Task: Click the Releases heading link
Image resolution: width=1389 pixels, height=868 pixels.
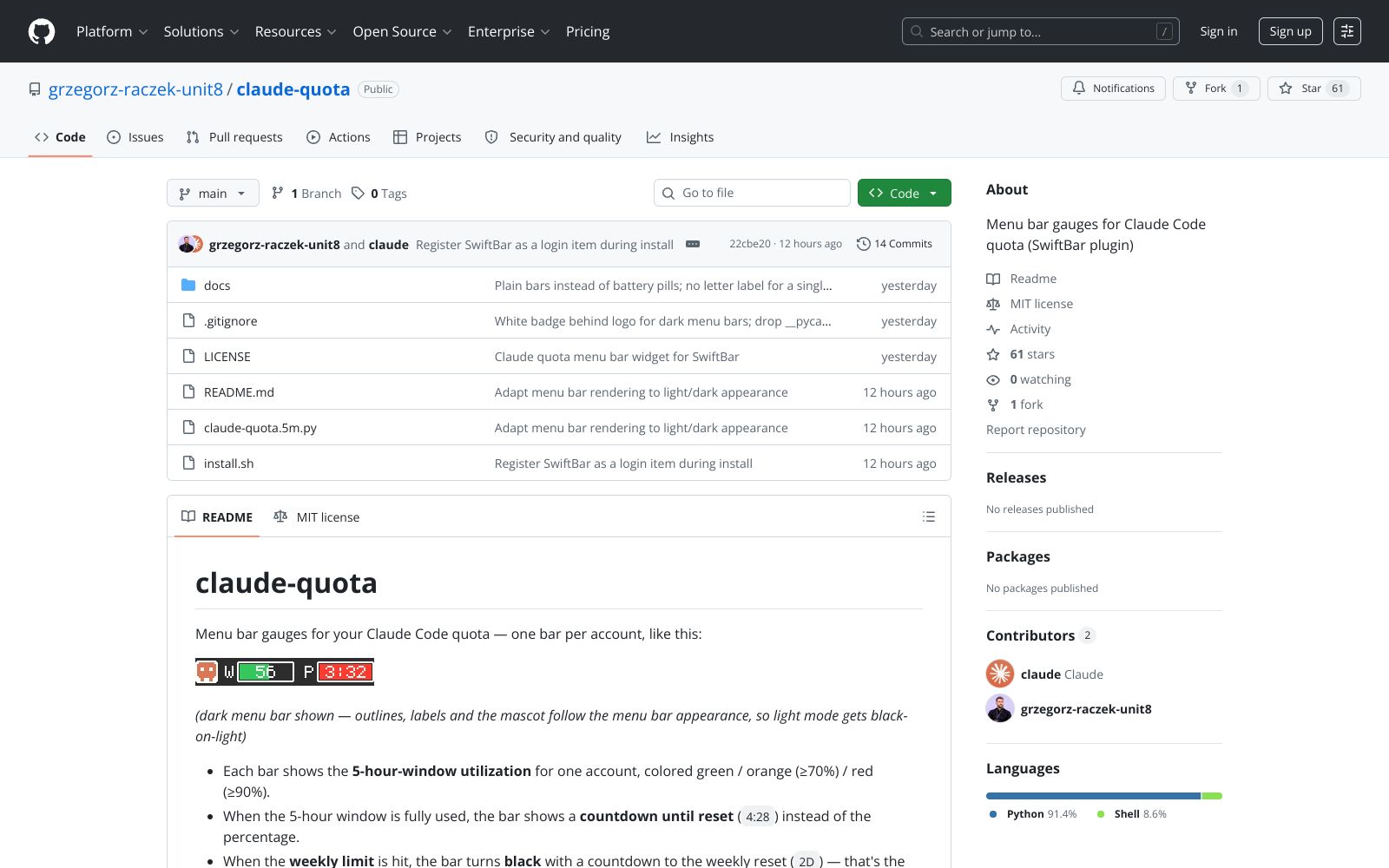Action: pos(1016,477)
